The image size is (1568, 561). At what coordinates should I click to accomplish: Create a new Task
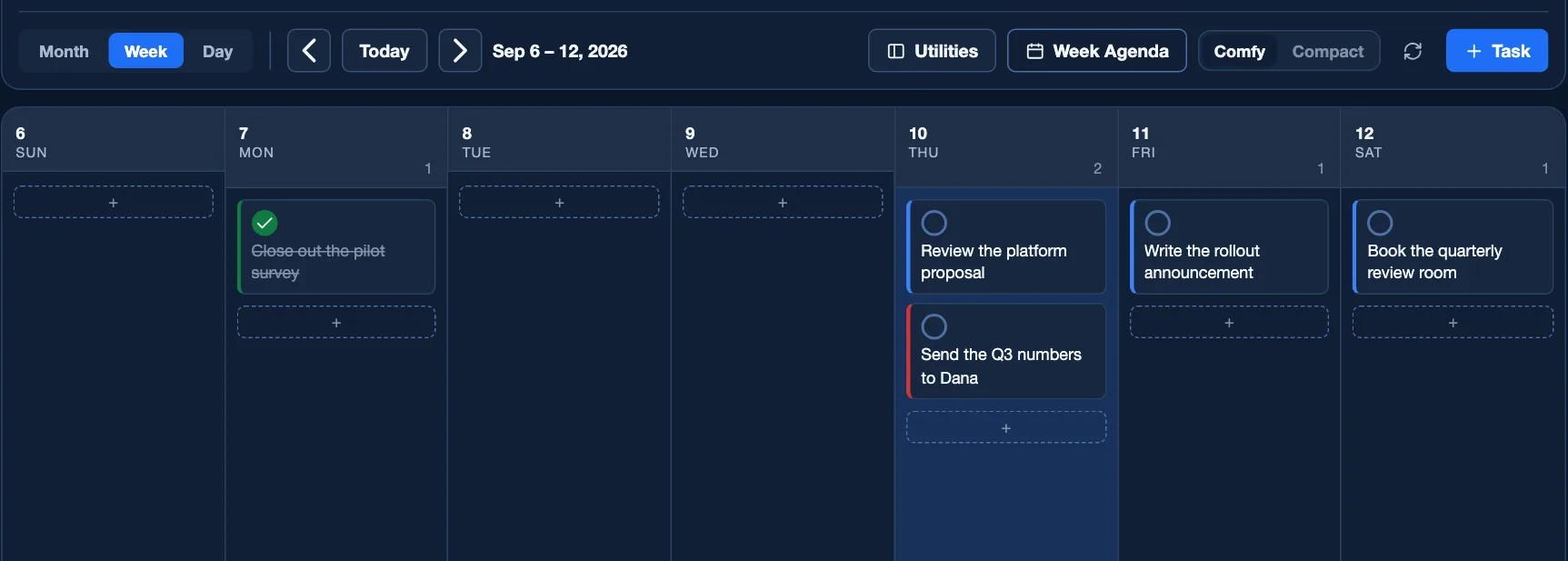pos(1497,51)
